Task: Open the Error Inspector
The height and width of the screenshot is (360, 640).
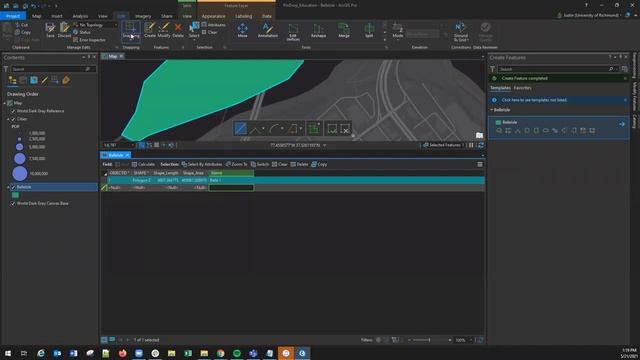Action: (89, 40)
